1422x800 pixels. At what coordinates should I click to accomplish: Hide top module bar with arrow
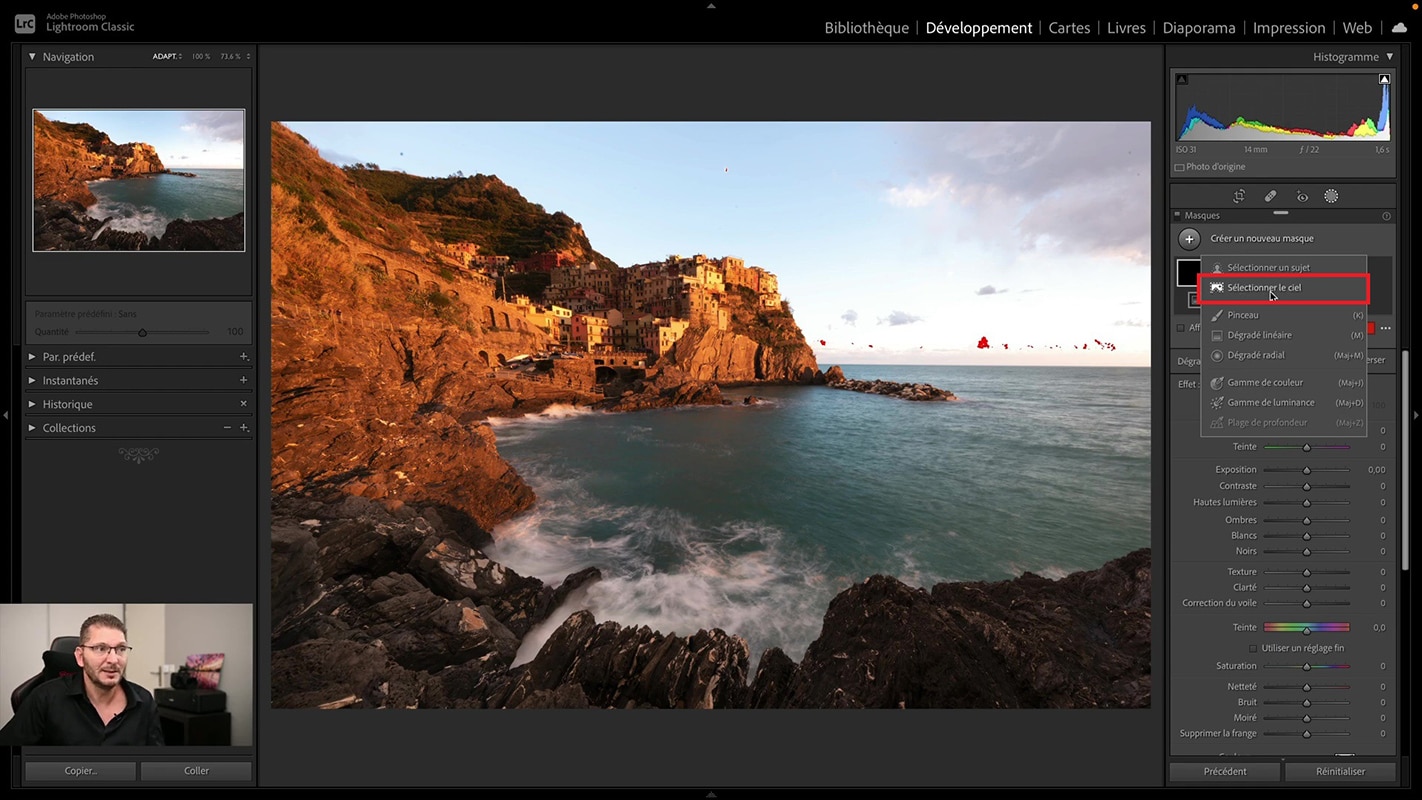click(x=711, y=5)
